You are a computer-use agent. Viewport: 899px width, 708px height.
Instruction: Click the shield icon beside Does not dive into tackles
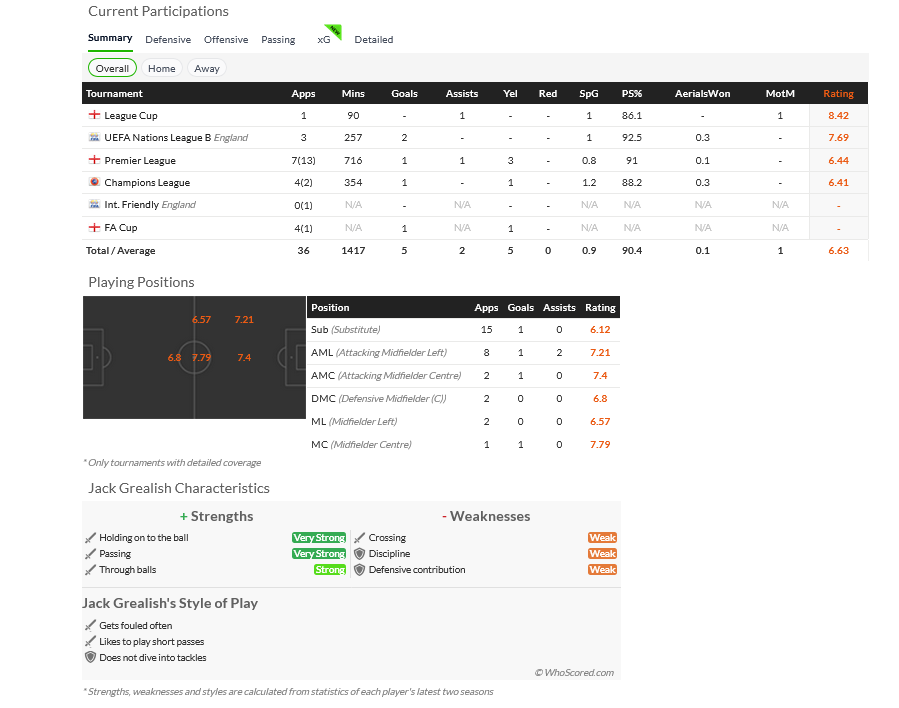click(x=90, y=658)
